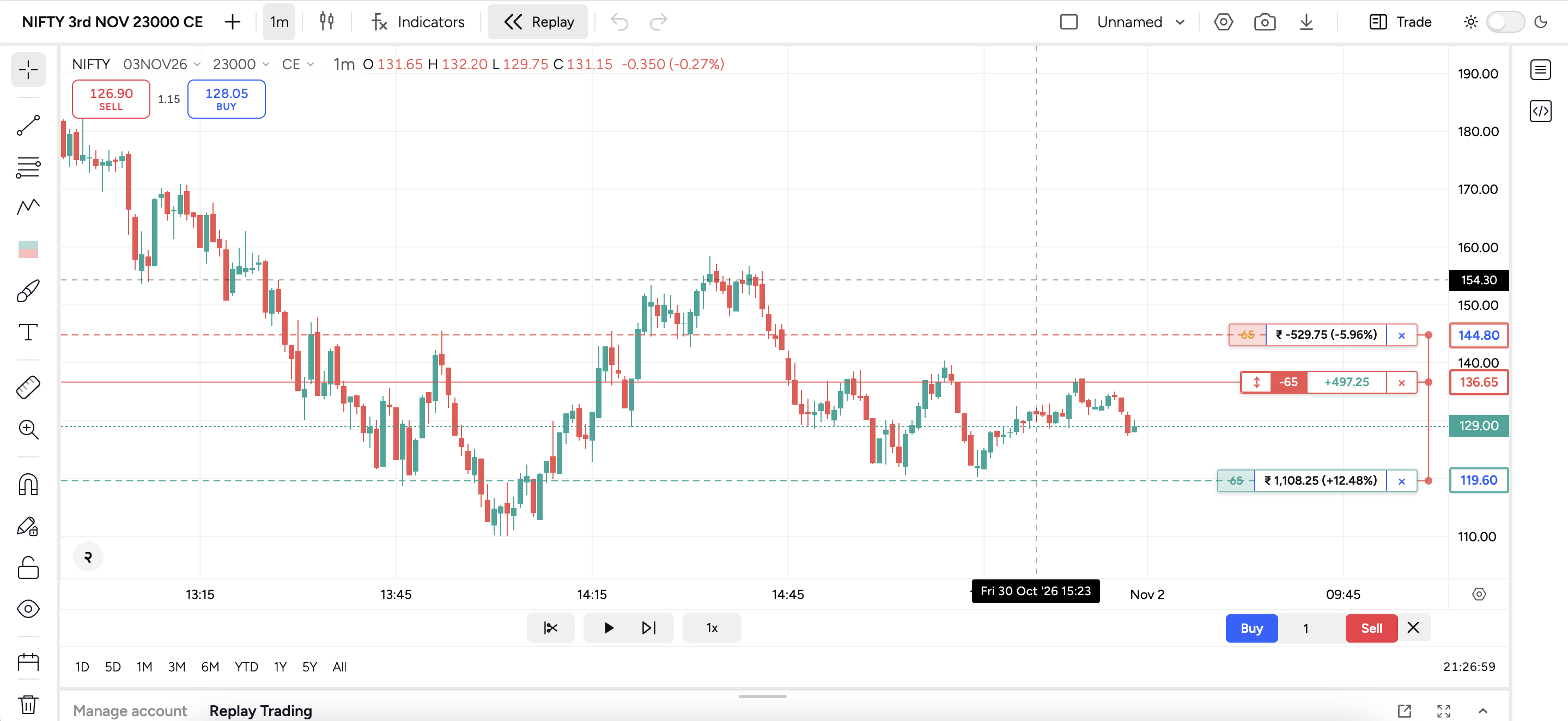The image size is (1568, 721).
Task: Choose the long/short position tool
Action: pos(28,249)
